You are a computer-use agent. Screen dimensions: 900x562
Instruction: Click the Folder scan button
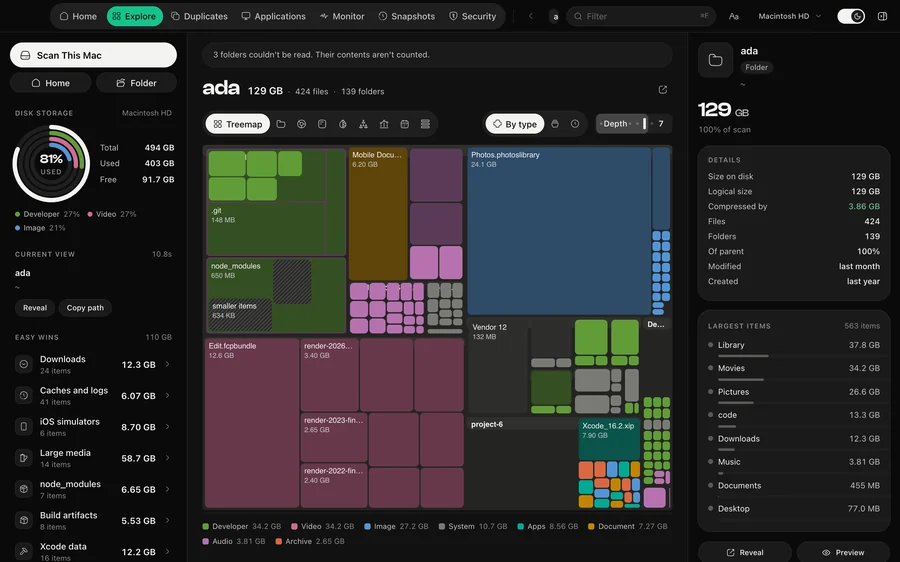[136, 83]
